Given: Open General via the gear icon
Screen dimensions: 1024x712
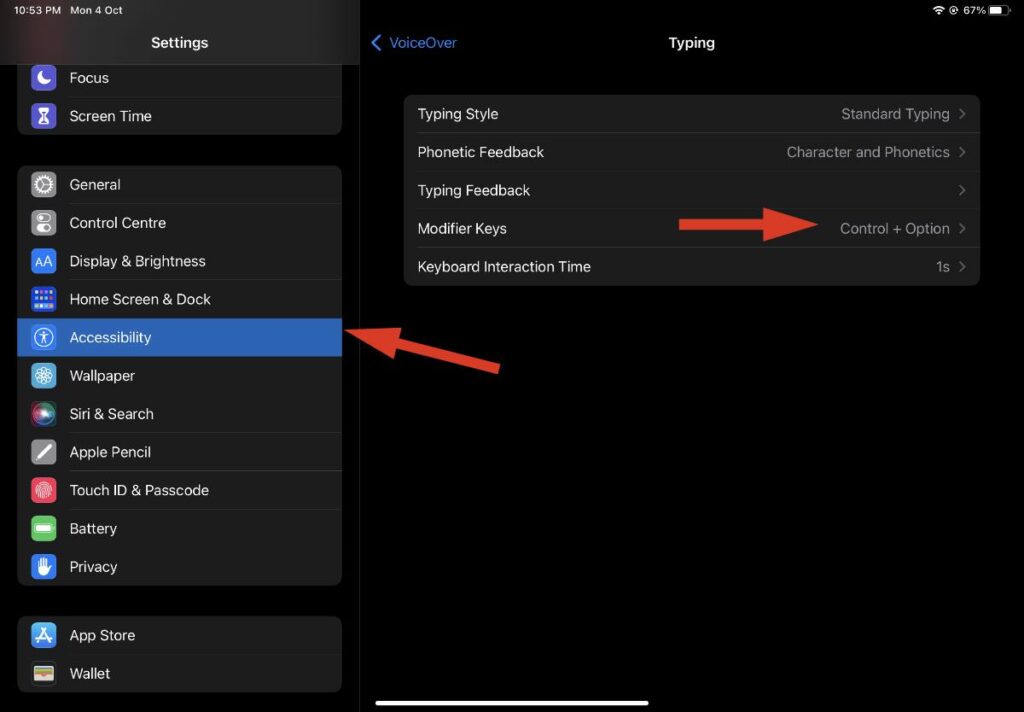Looking at the screenshot, I should click(44, 185).
